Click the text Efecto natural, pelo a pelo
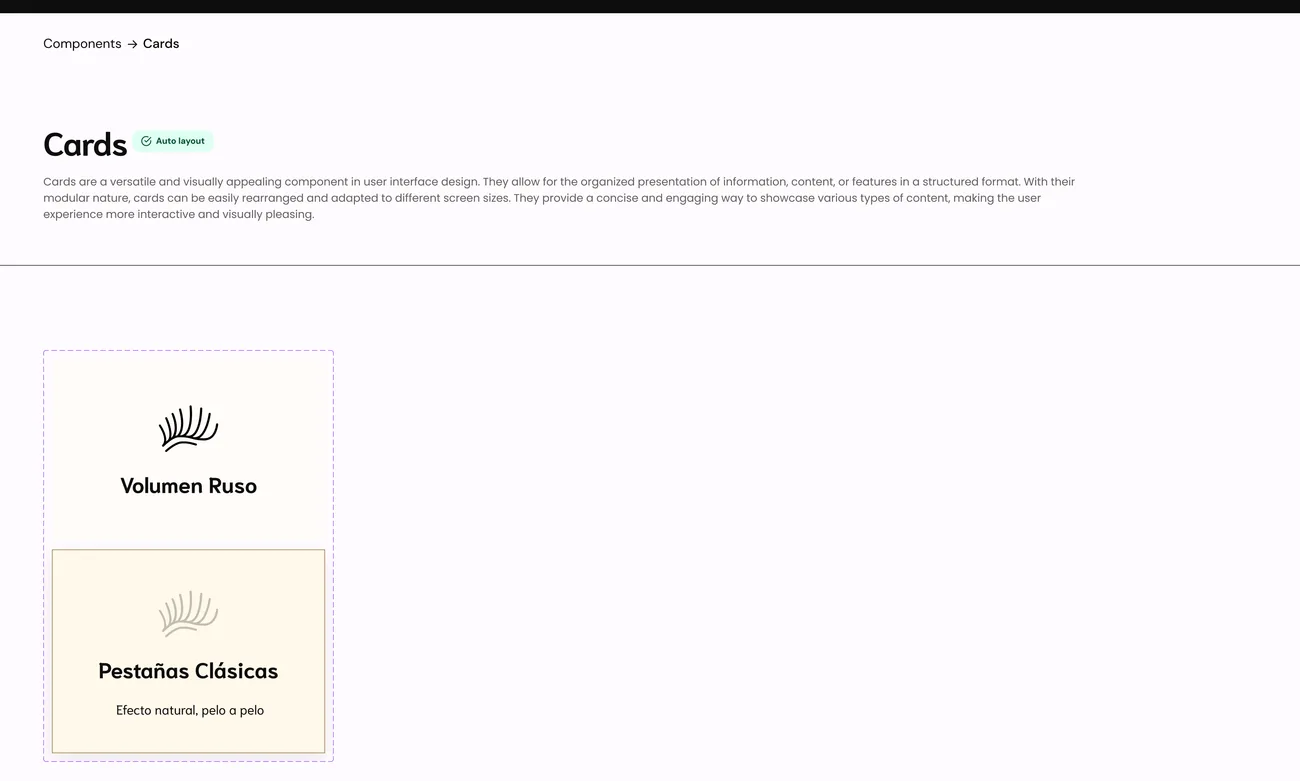Screen dimensions: 1300x781 click(x=190, y=711)
